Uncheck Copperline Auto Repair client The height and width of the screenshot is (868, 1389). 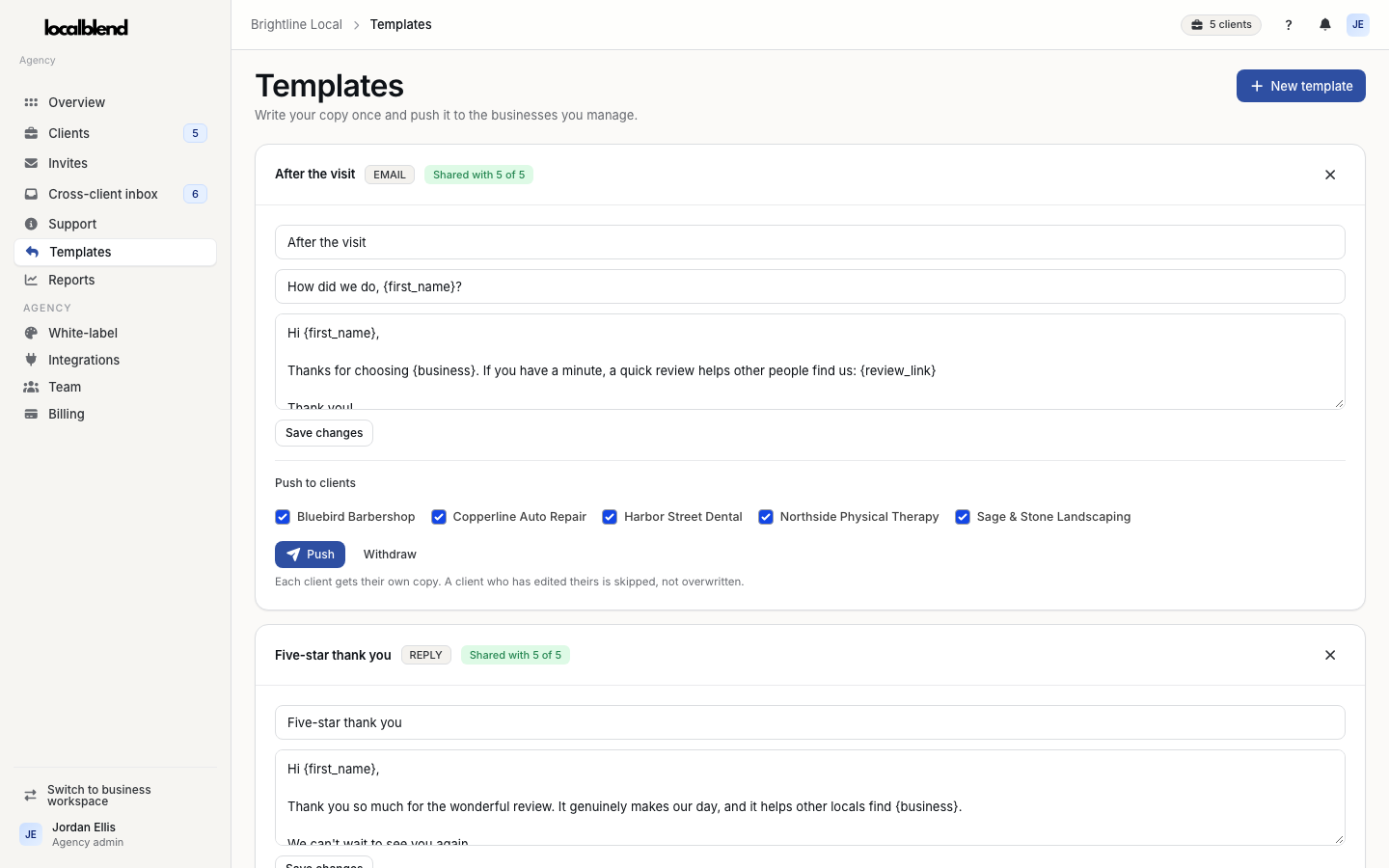tap(439, 517)
